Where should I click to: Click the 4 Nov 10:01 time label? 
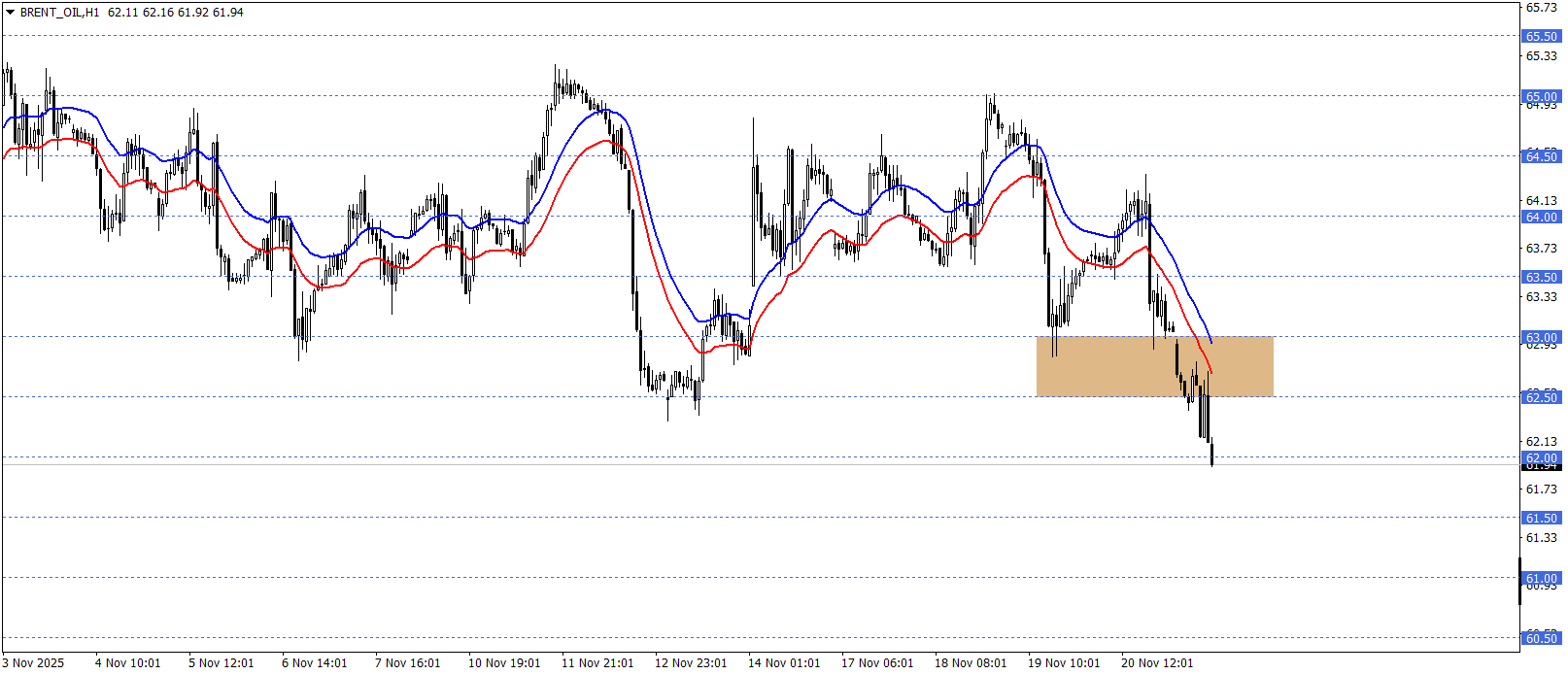point(127,663)
